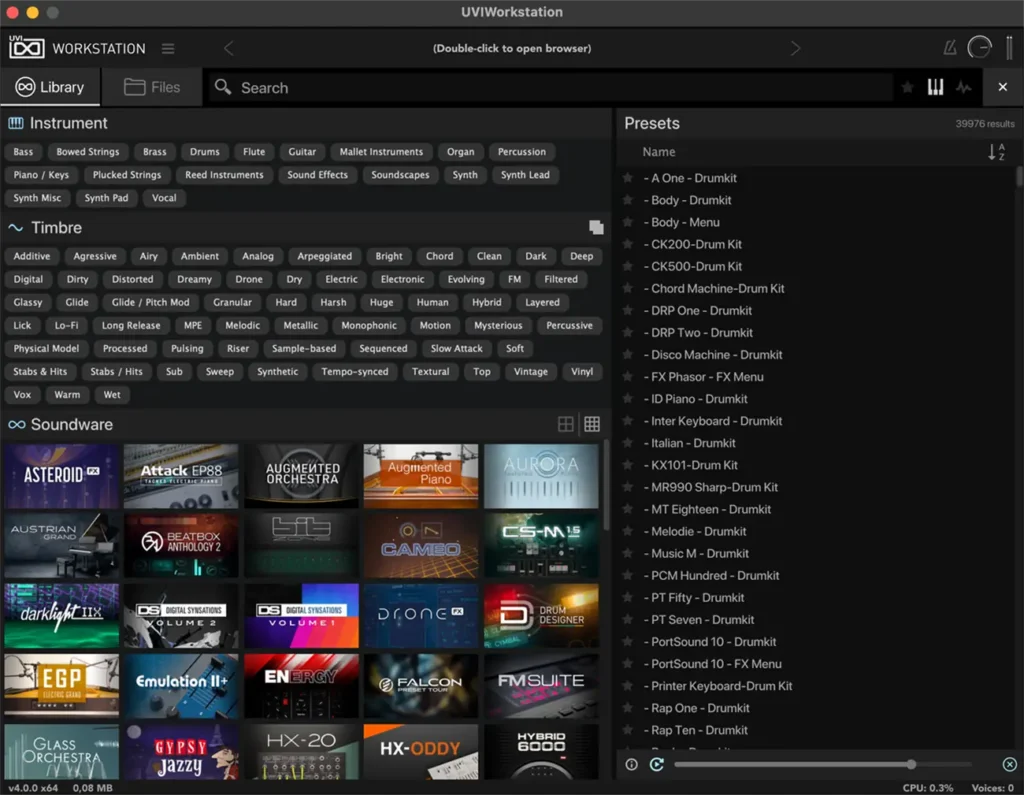The height and width of the screenshot is (795, 1024).
Task: Sort presets with the A-Z icon
Action: tap(996, 152)
